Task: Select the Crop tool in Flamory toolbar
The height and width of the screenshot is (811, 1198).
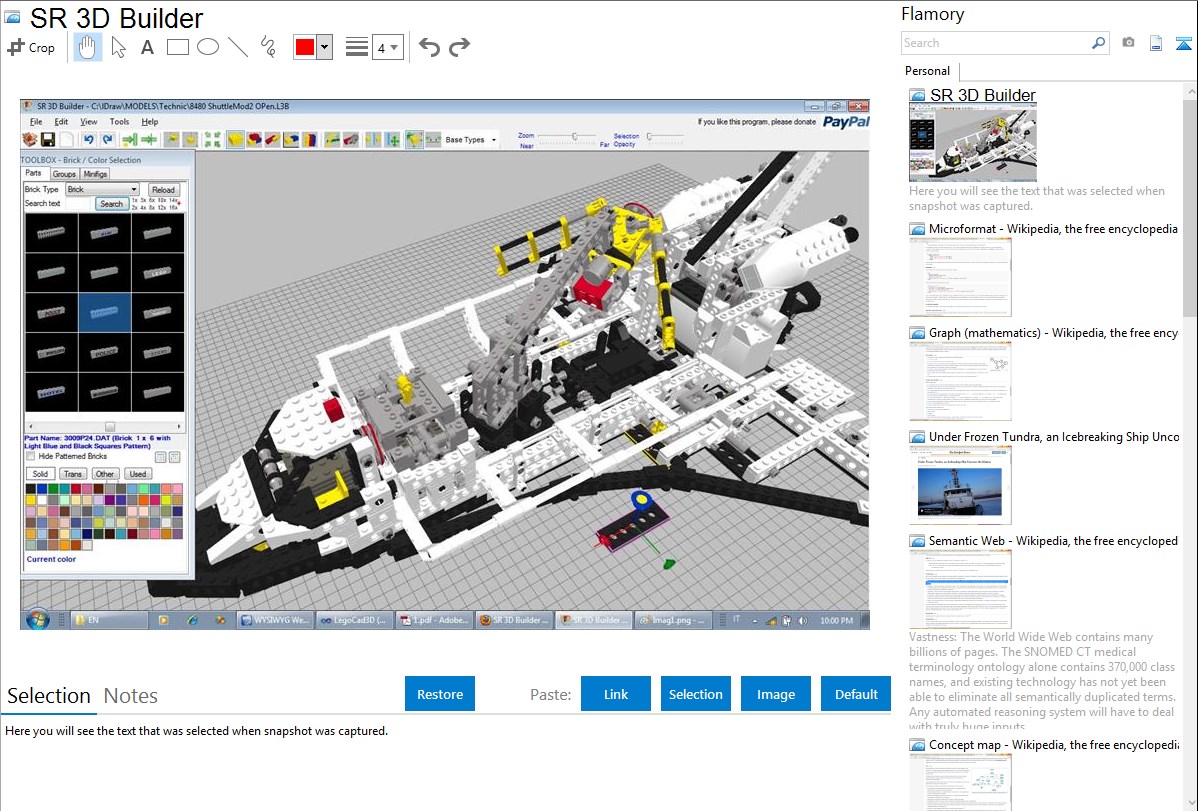Action: click(31, 47)
